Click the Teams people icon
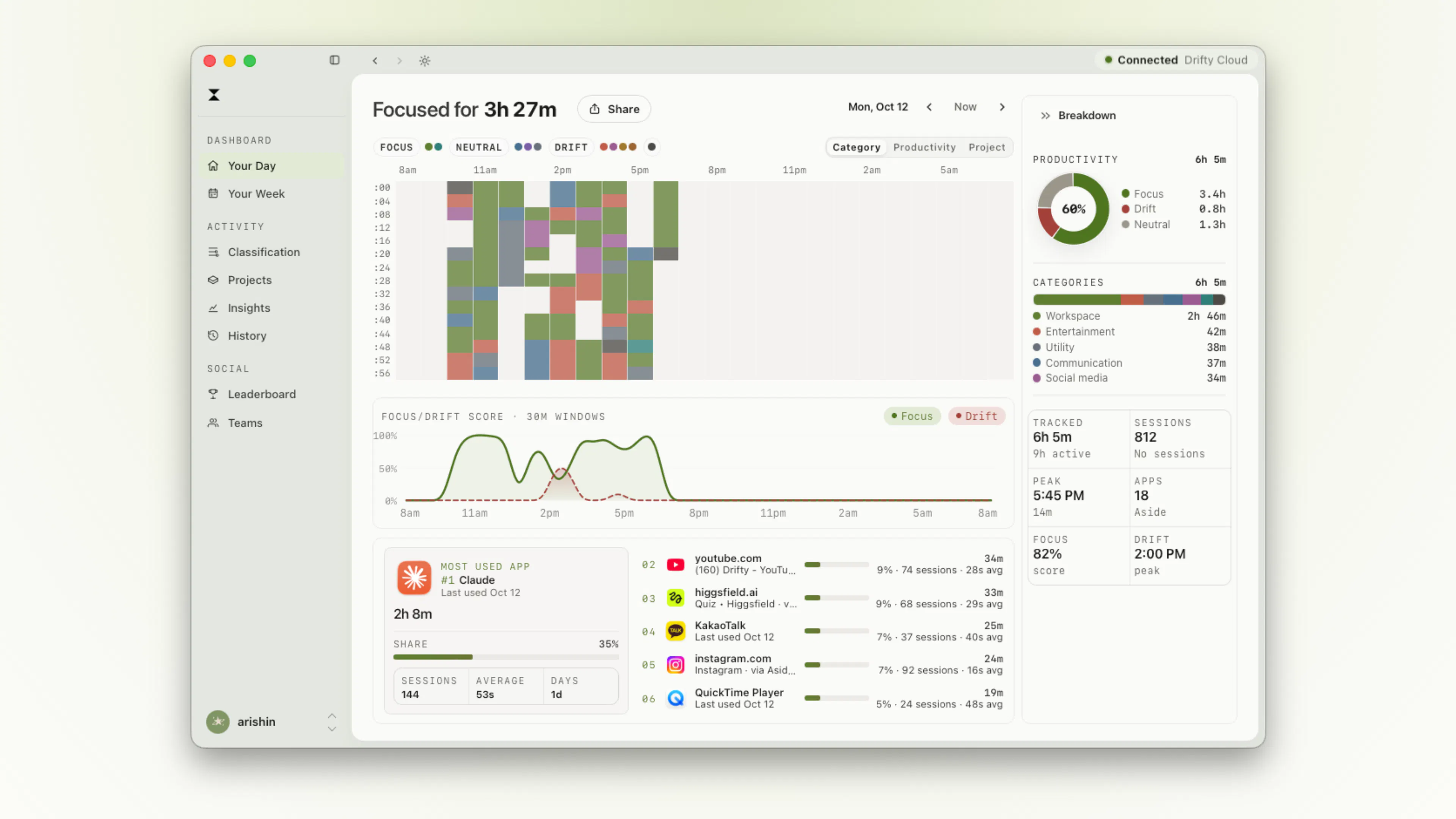The width and height of the screenshot is (1456, 819). (213, 423)
